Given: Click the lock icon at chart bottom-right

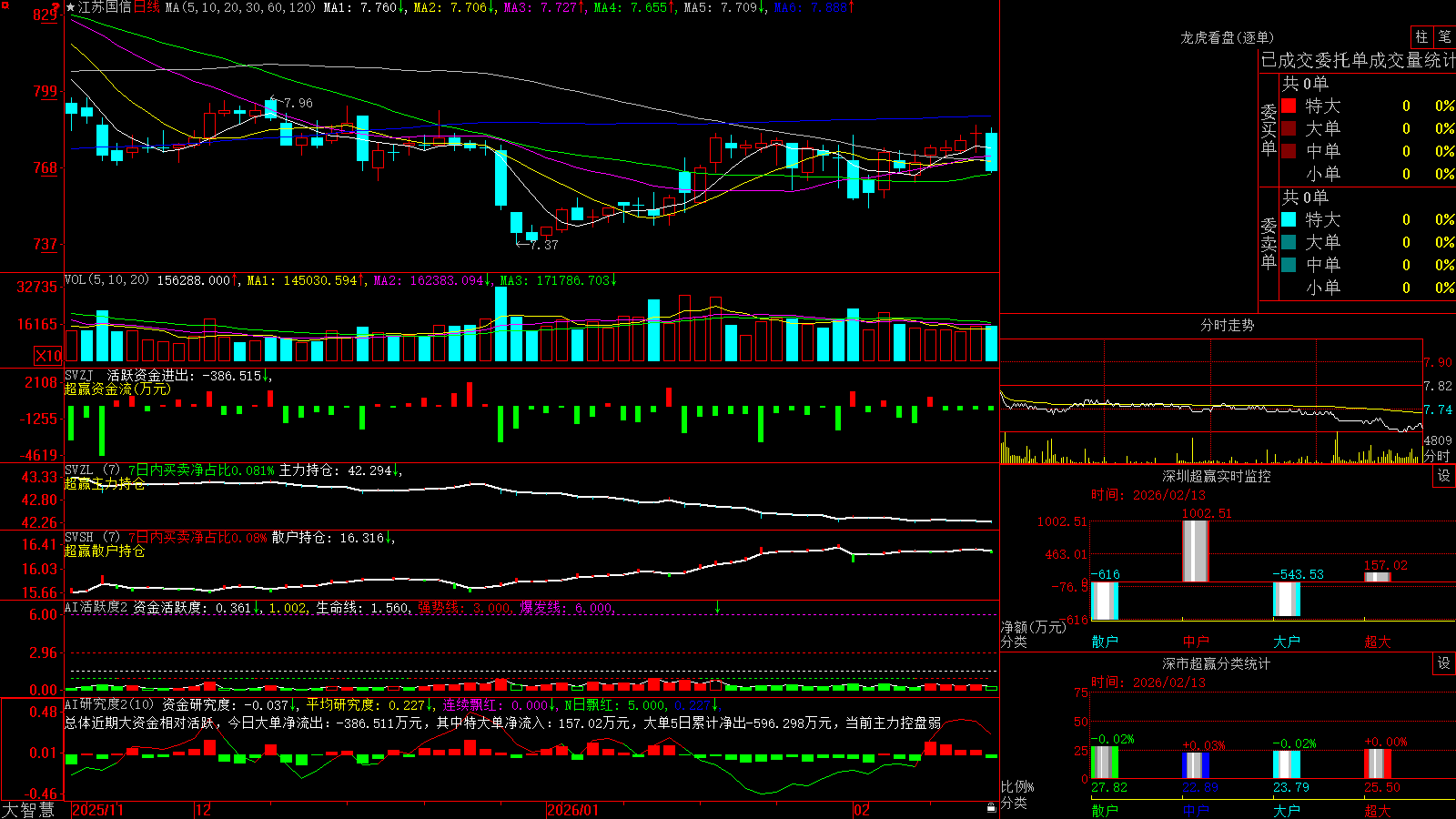Looking at the screenshot, I should pyautogui.click(x=991, y=807).
